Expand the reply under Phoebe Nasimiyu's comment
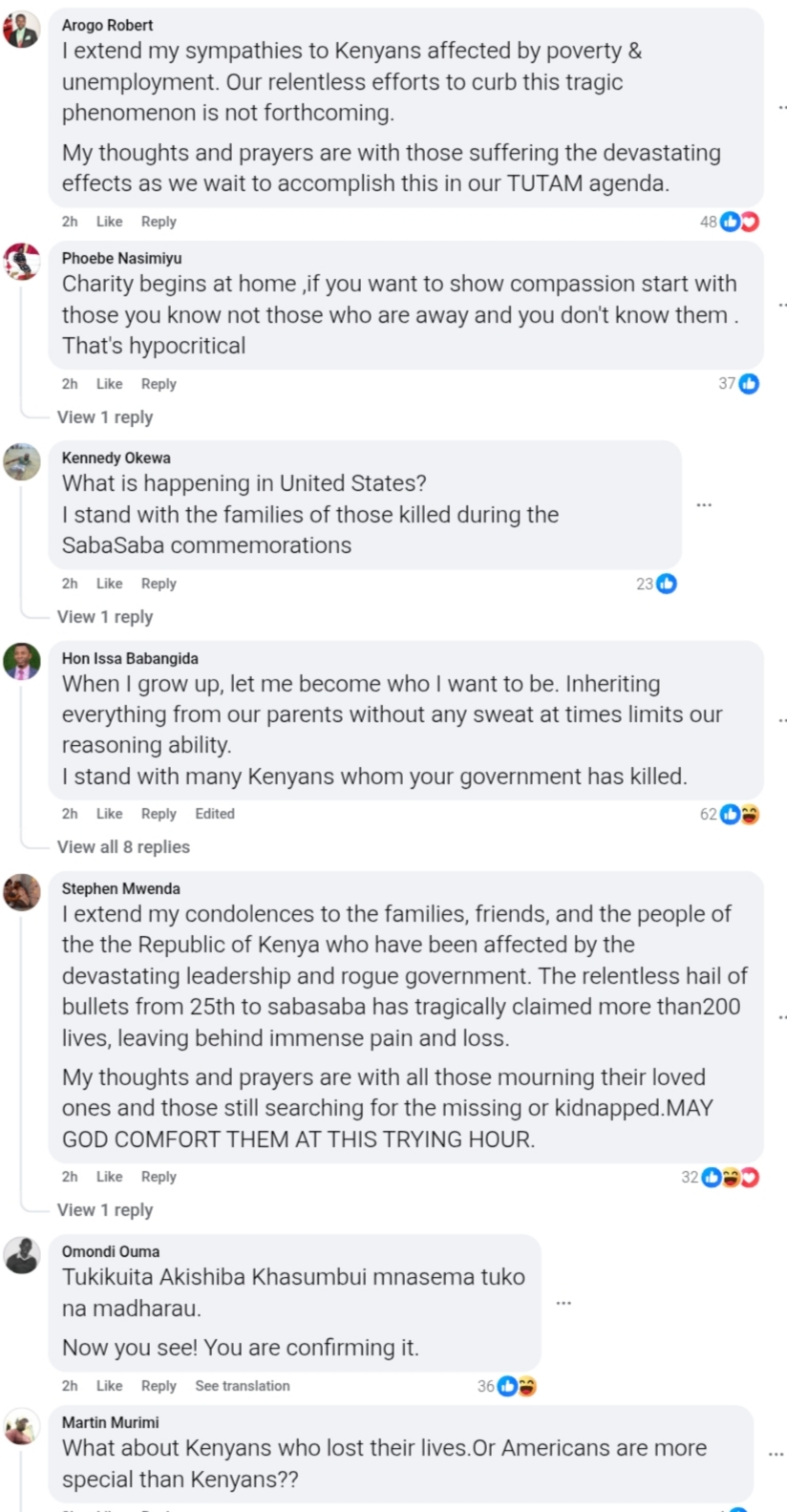 pyautogui.click(x=105, y=417)
